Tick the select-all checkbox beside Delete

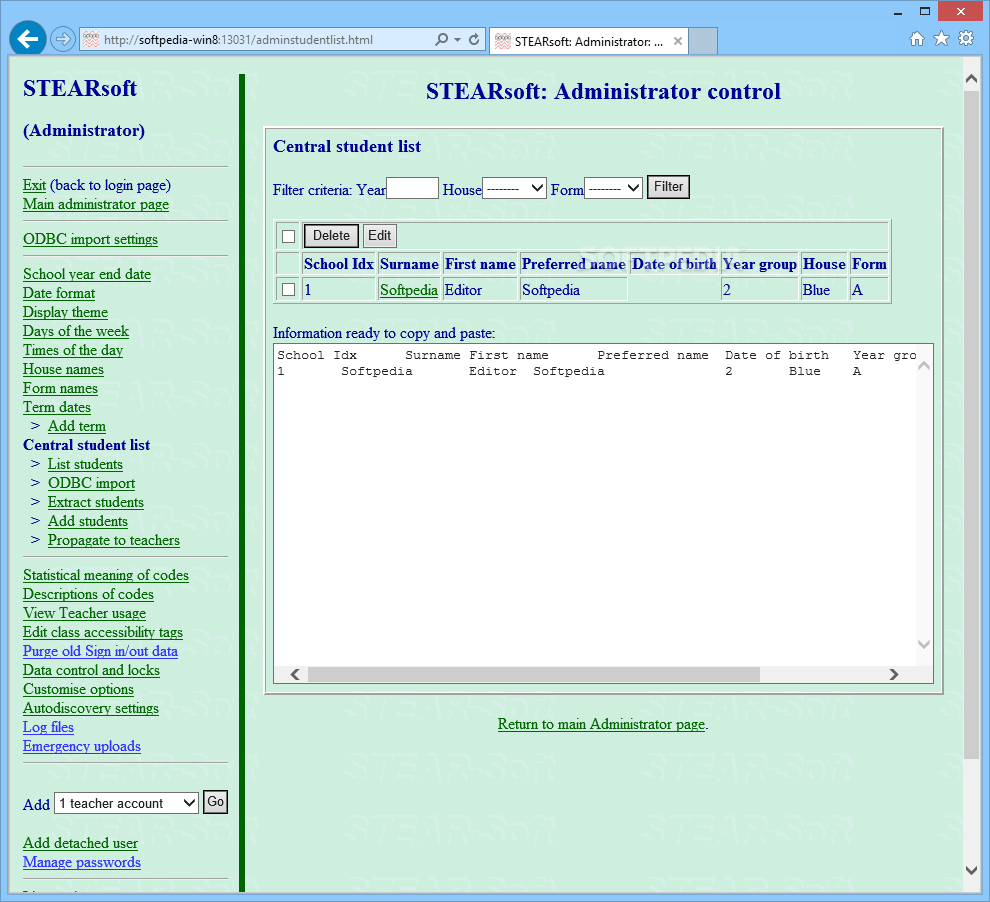click(289, 237)
